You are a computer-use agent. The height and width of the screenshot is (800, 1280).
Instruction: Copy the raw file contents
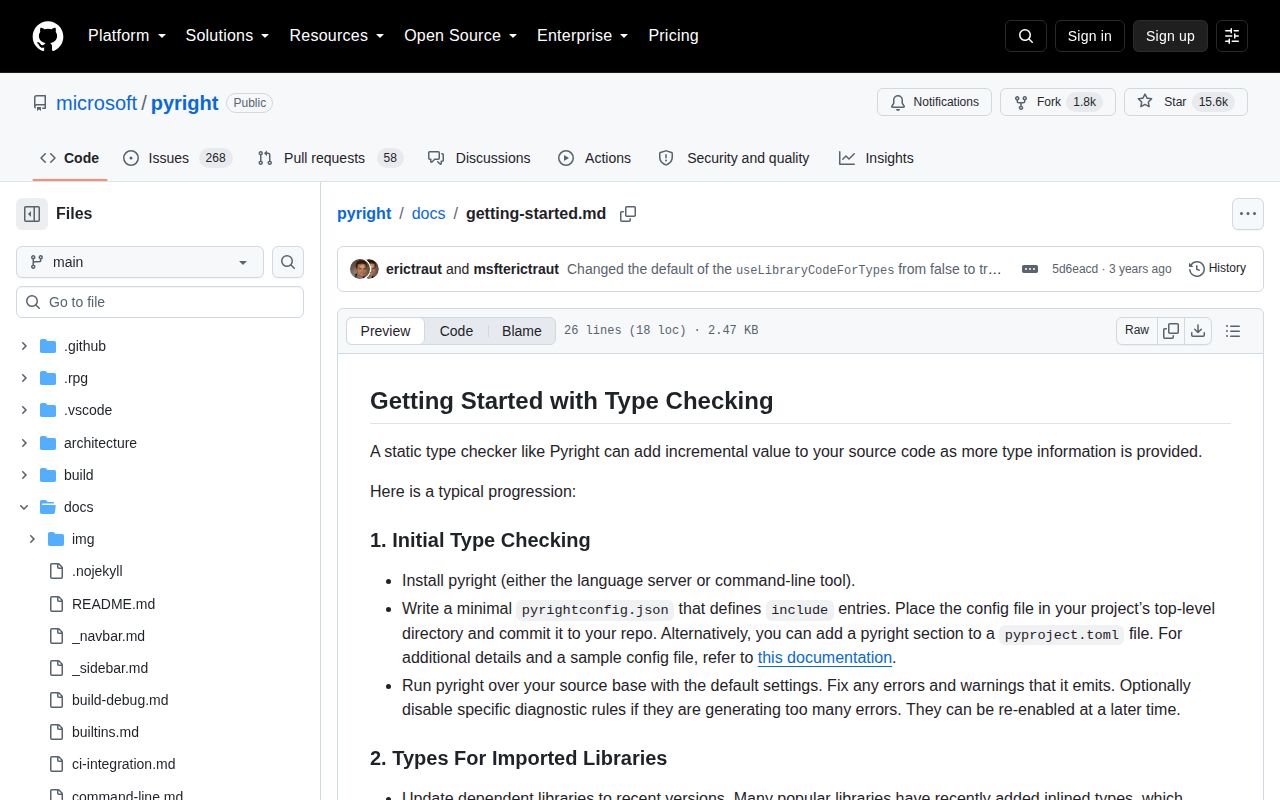[1171, 331]
